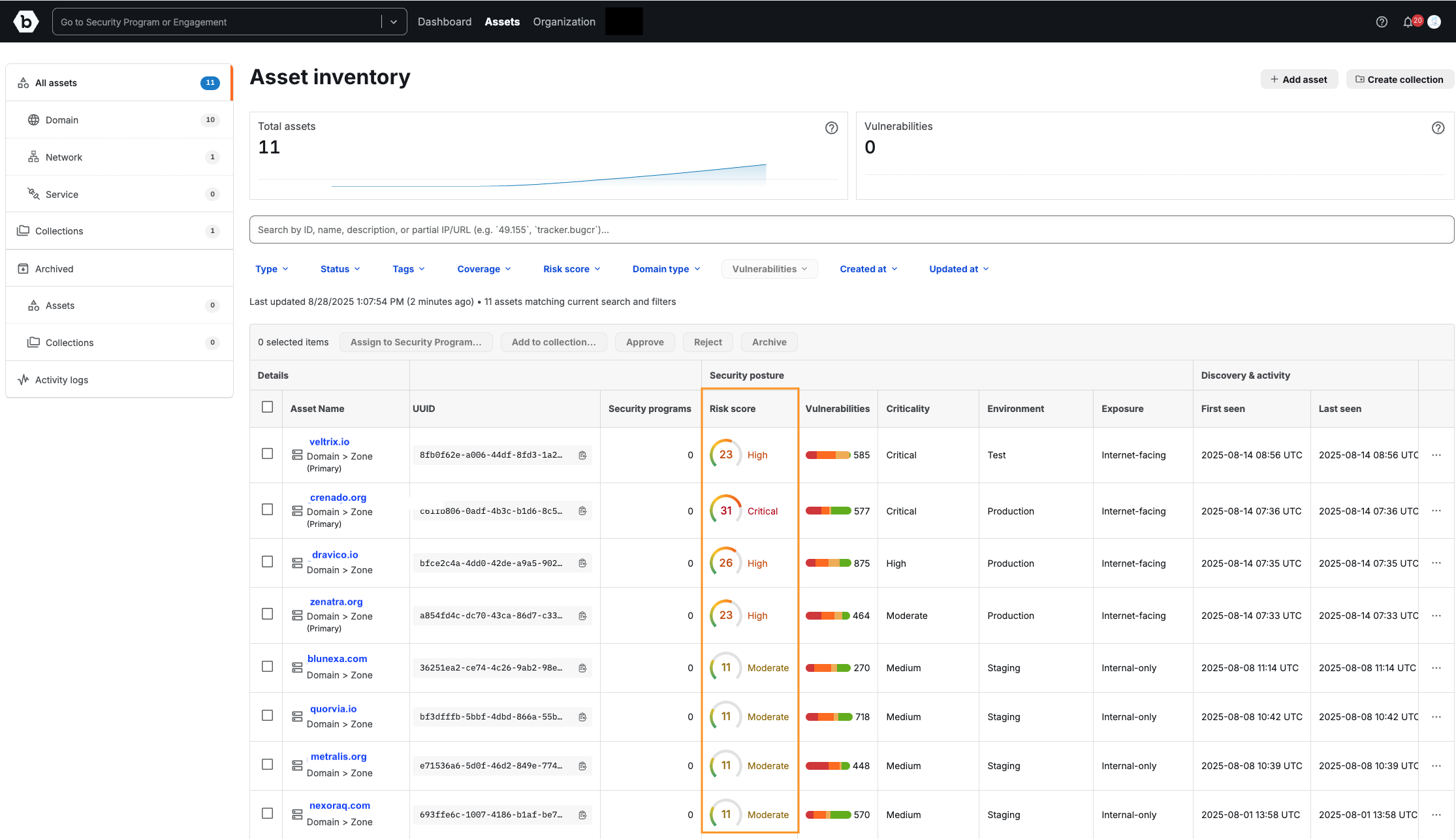The image size is (1456, 839).
Task: Expand the Domain type filter dropdown
Action: pos(666,269)
